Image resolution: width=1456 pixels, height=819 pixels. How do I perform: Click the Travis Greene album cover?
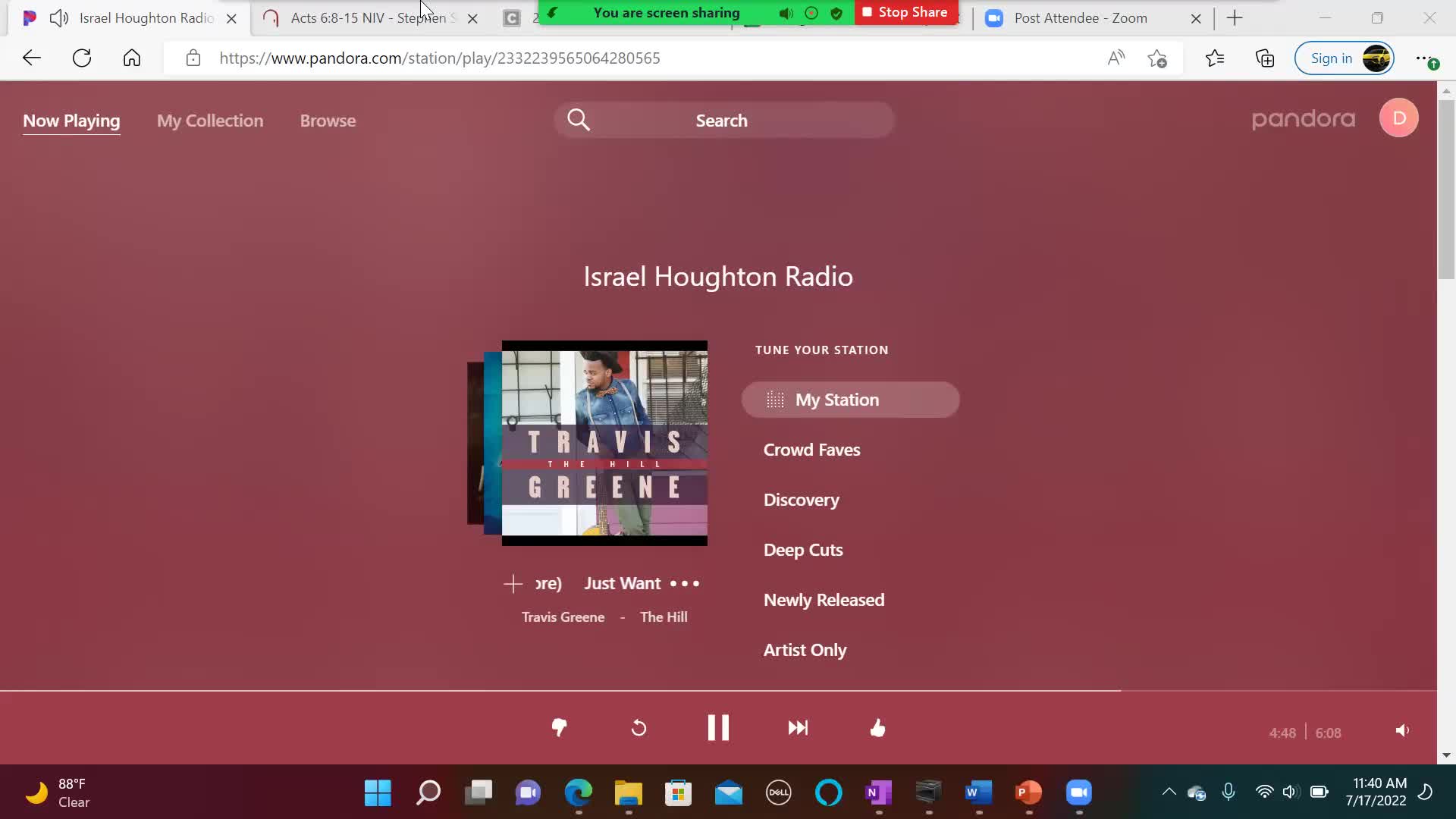point(604,443)
